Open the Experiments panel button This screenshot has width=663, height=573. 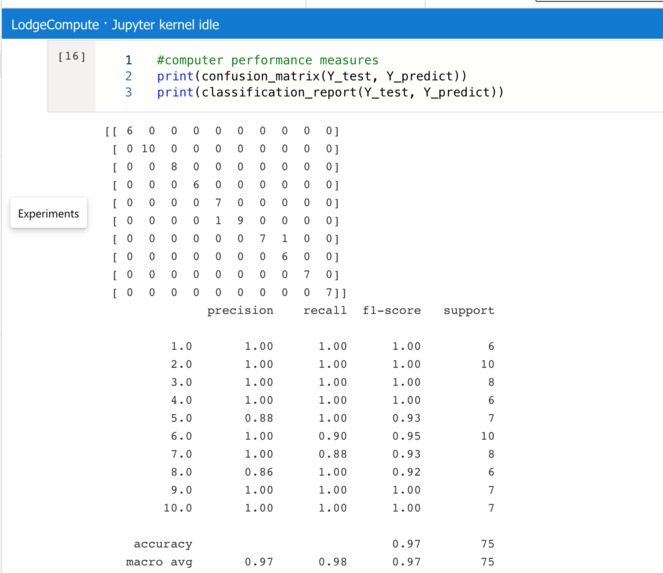pyautogui.click(x=49, y=213)
